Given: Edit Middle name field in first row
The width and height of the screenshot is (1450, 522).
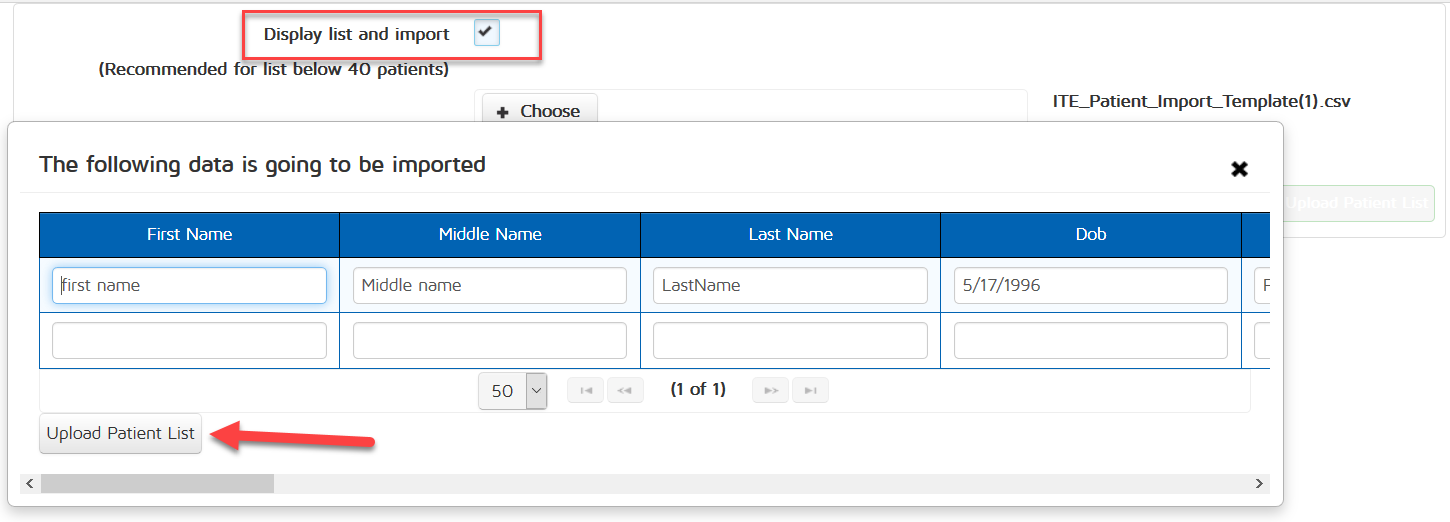Looking at the screenshot, I should 490,285.
